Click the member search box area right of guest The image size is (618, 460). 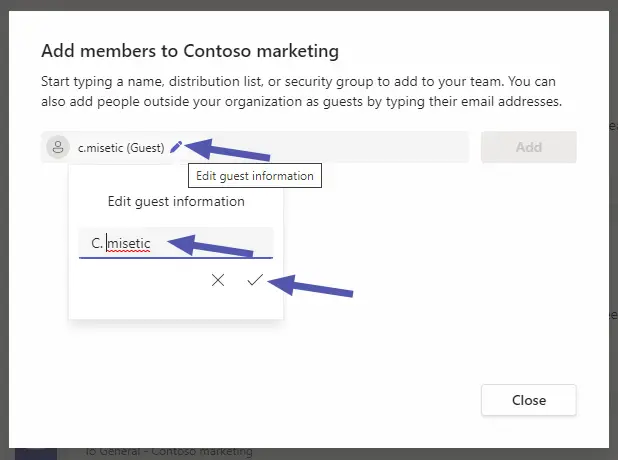[x=327, y=147]
